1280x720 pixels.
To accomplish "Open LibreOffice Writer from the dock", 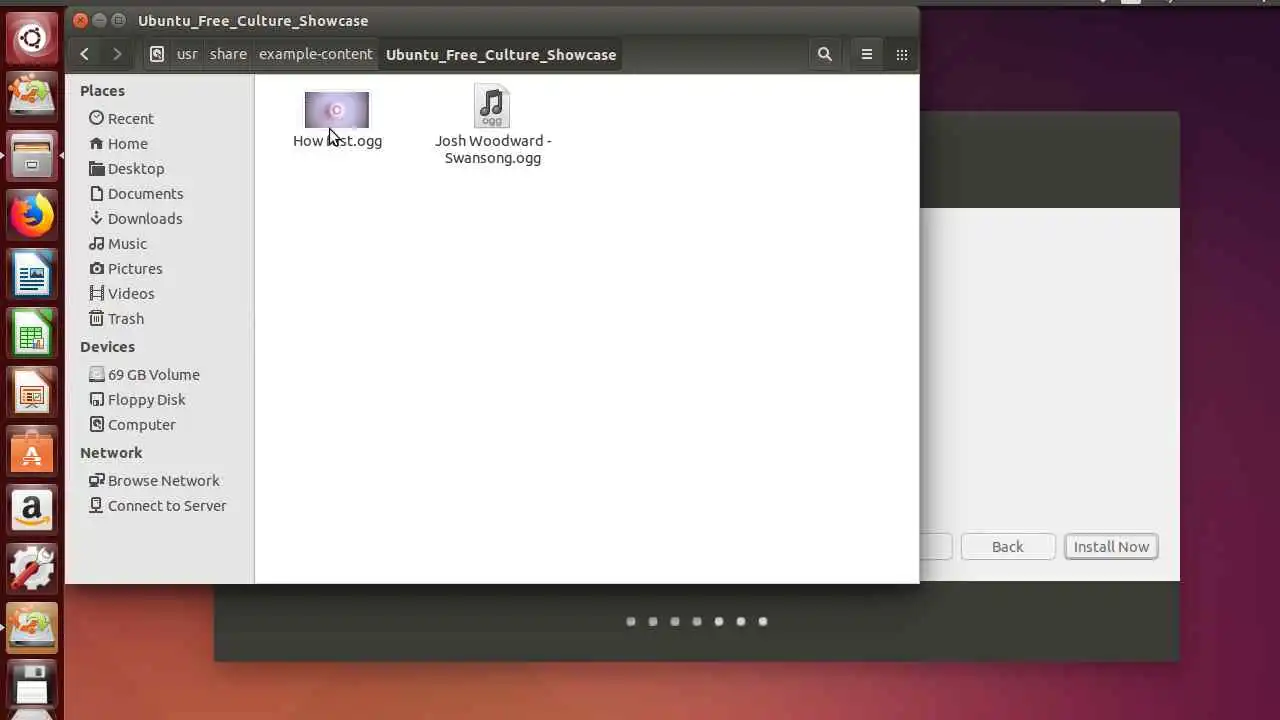I will coord(31,274).
